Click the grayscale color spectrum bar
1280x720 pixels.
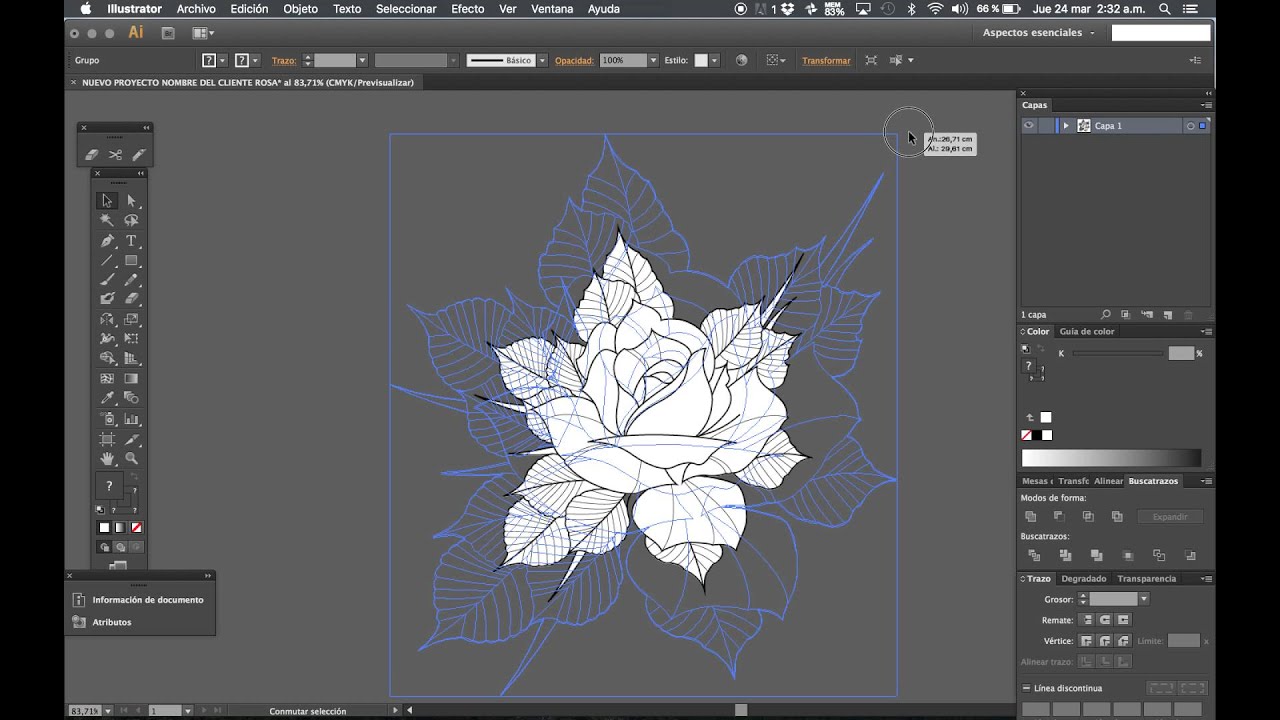coord(1110,459)
